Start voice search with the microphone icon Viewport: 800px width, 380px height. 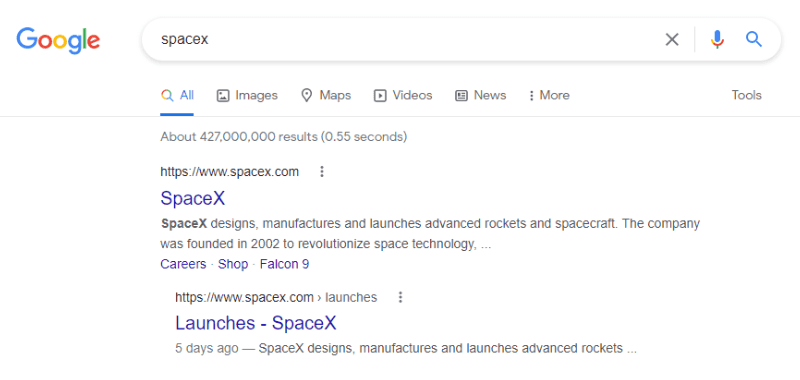[717, 39]
